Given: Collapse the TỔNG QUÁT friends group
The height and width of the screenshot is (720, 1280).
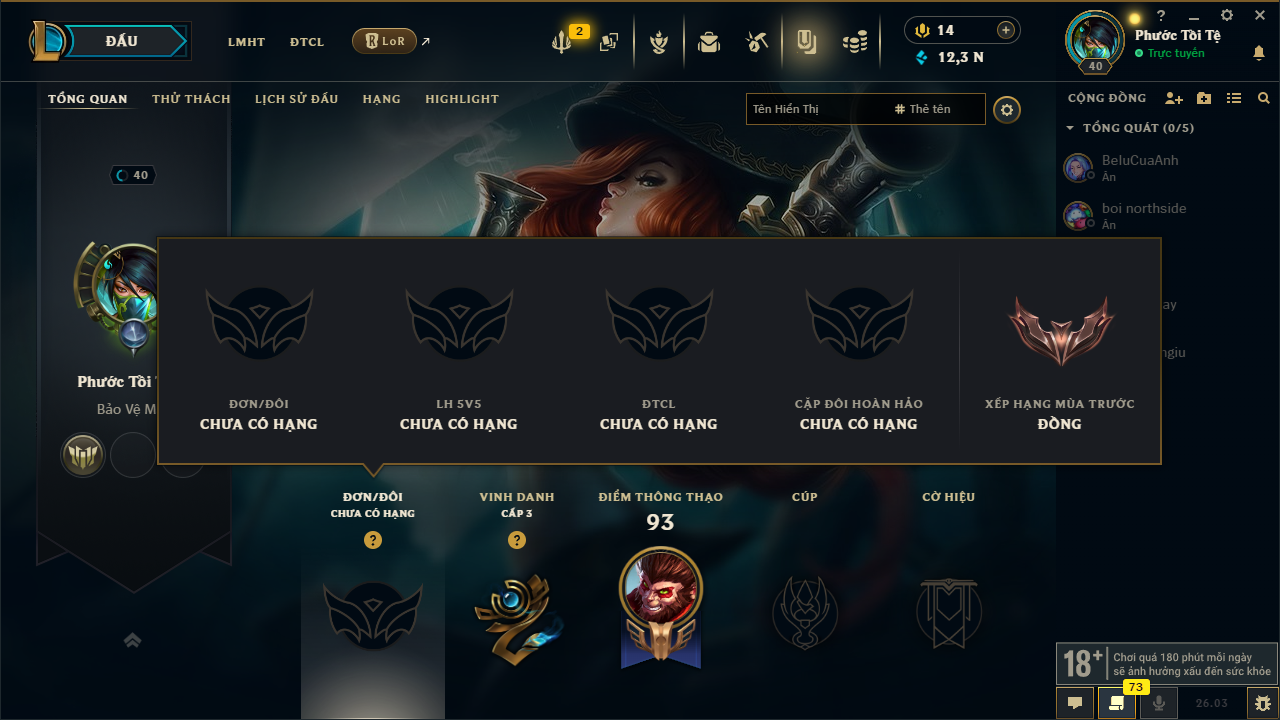Looking at the screenshot, I should point(1070,128).
